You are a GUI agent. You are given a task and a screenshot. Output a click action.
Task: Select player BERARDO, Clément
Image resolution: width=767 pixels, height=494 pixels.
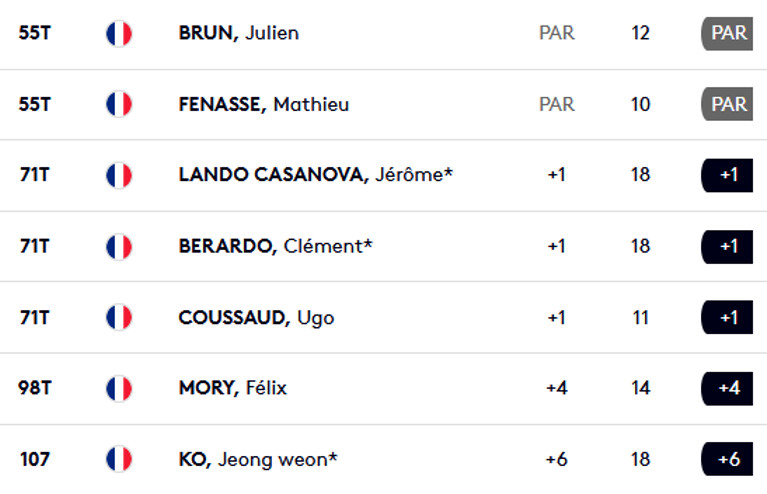pyautogui.click(x=275, y=246)
